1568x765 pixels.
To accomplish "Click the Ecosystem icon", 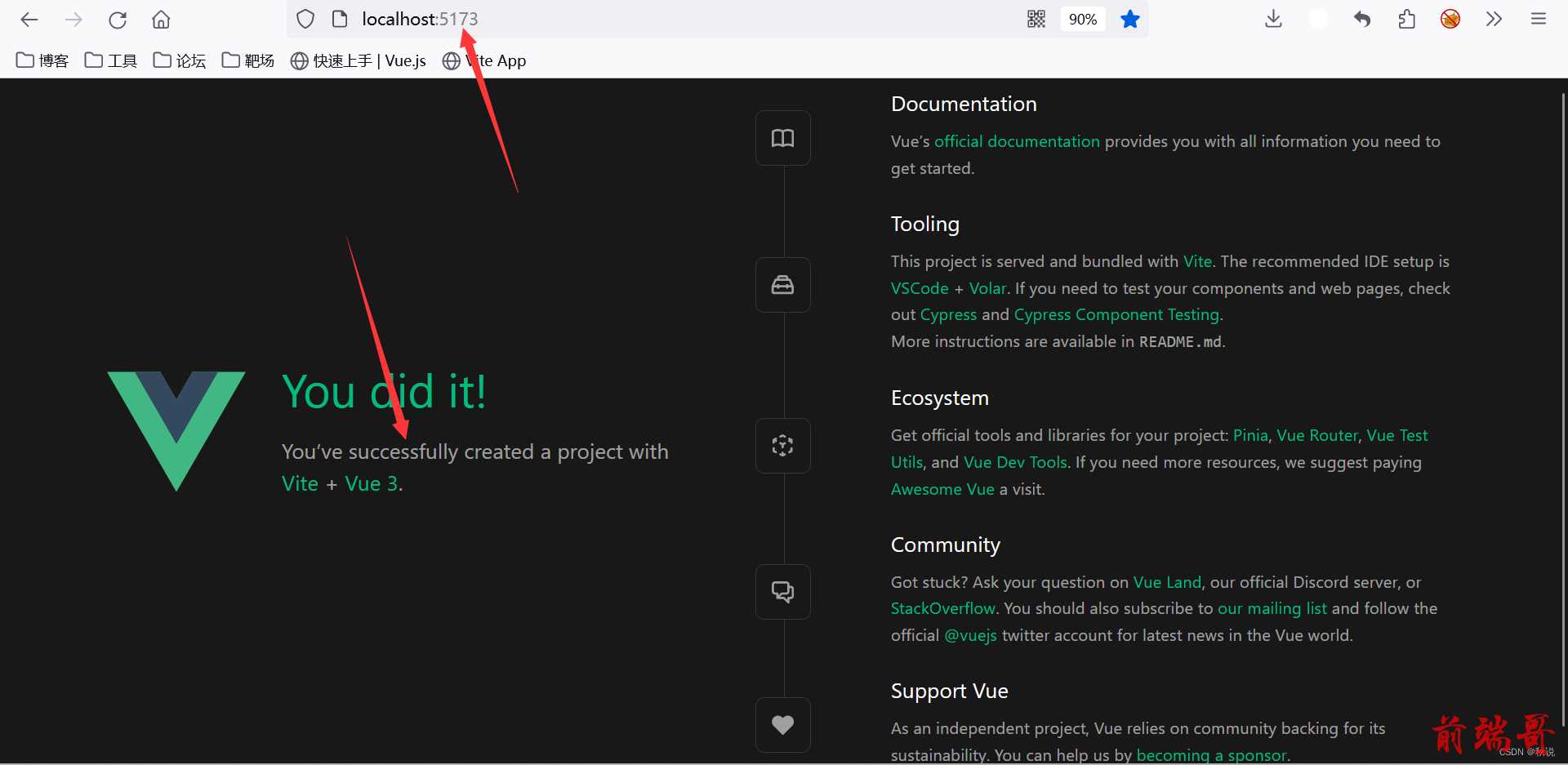I will point(782,446).
